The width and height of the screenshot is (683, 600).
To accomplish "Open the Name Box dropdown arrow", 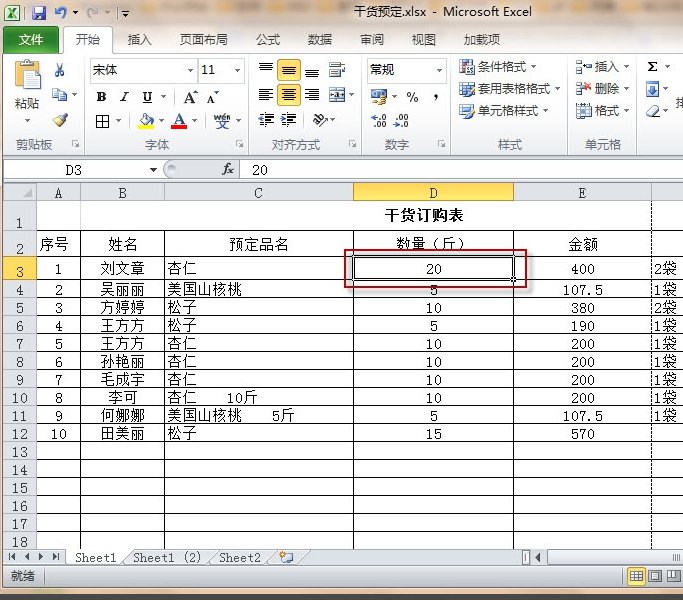I will click(153, 170).
